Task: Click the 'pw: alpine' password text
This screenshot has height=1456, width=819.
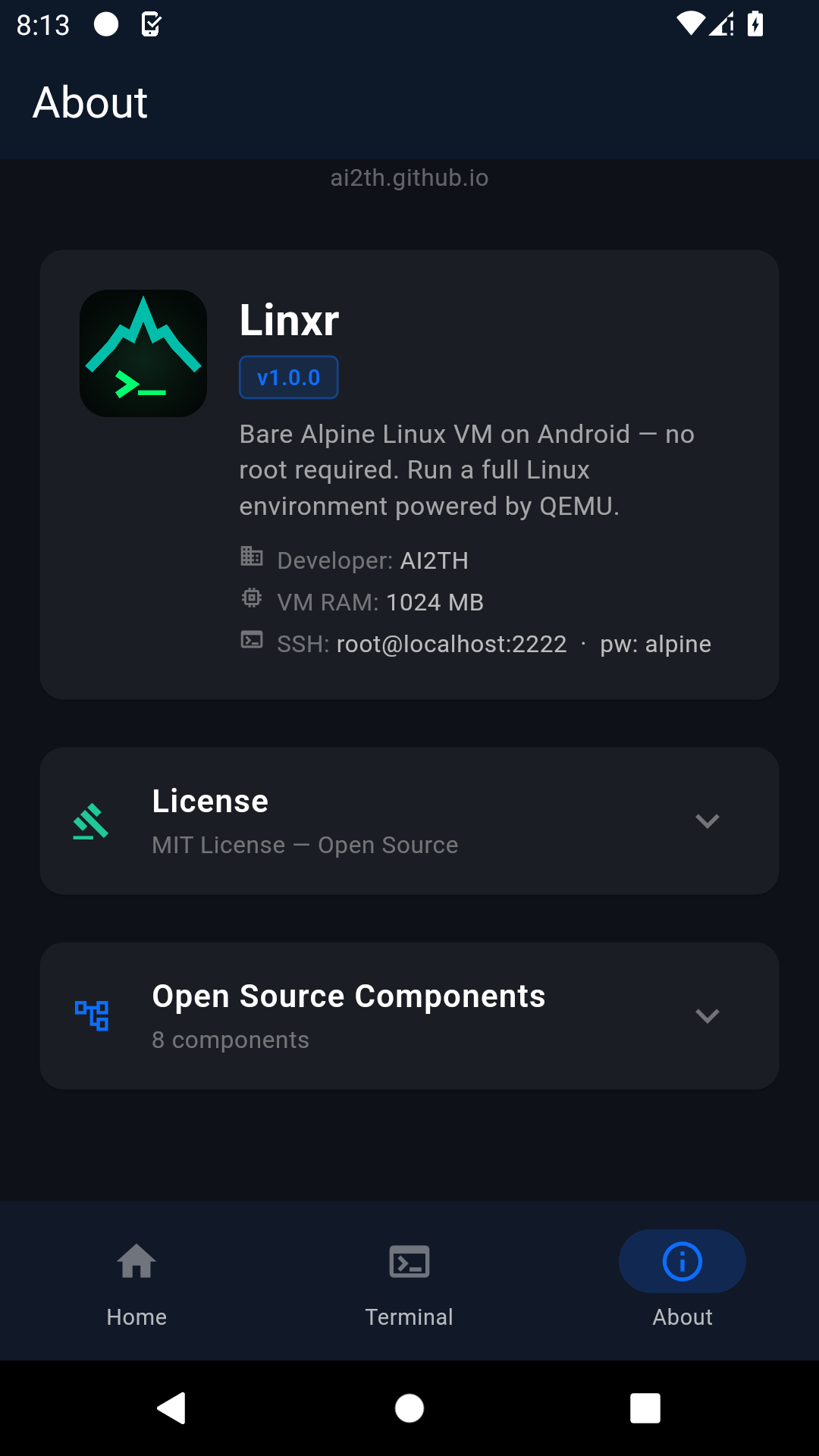Action: click(x=656, y=644)
